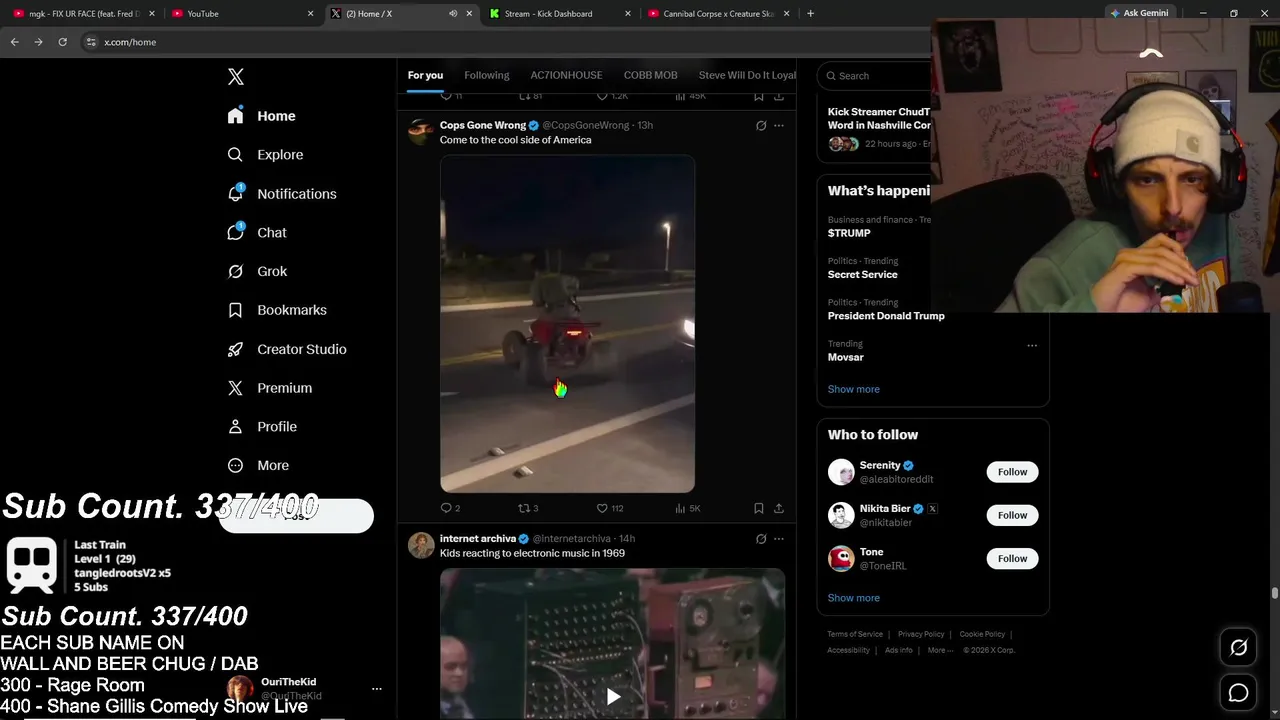Screen dimensions: 1280x720
Task: Click the X logo in sidebar
Action: [235, 77]
